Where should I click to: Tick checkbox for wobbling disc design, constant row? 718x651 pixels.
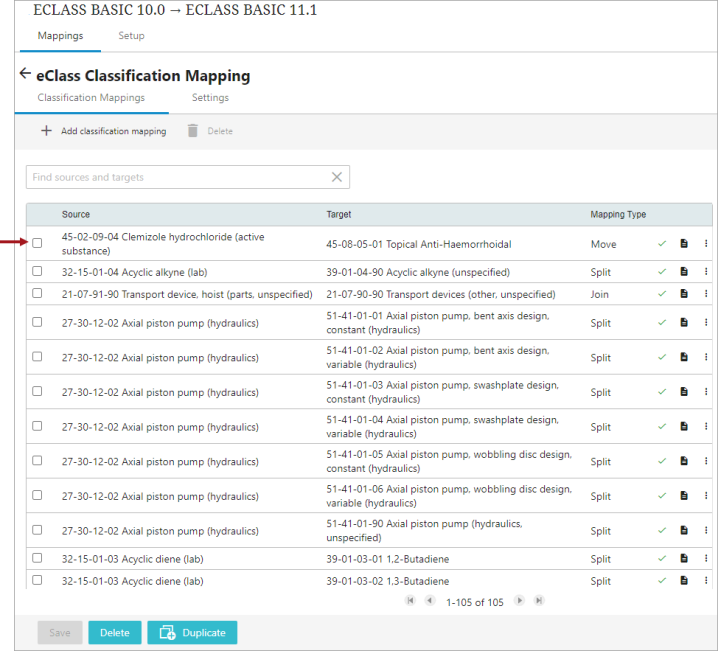[x=37, y=460]
